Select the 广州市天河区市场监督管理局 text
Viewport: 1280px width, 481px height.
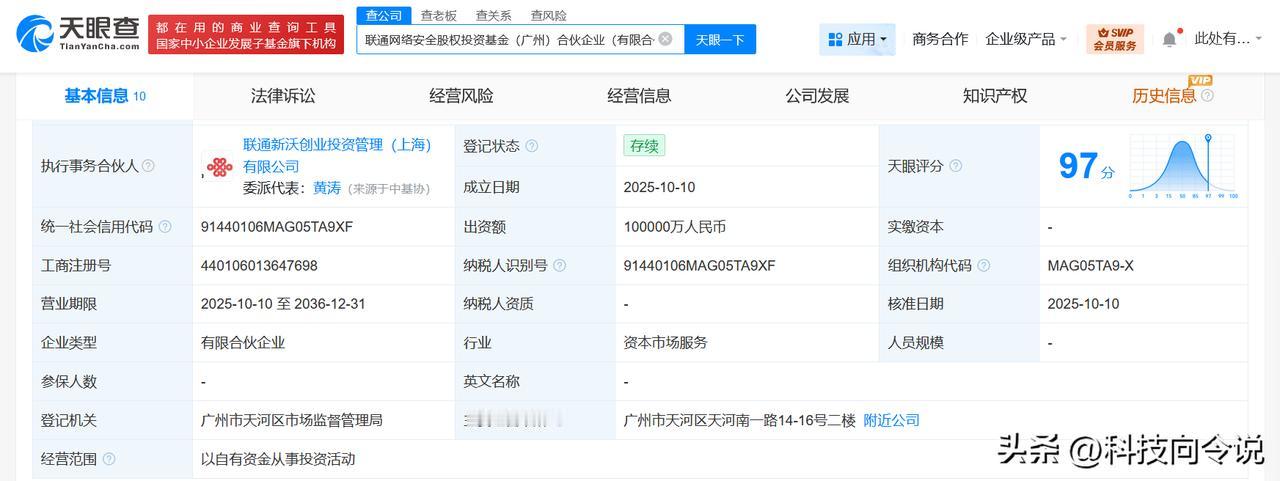tap(292, 420)
